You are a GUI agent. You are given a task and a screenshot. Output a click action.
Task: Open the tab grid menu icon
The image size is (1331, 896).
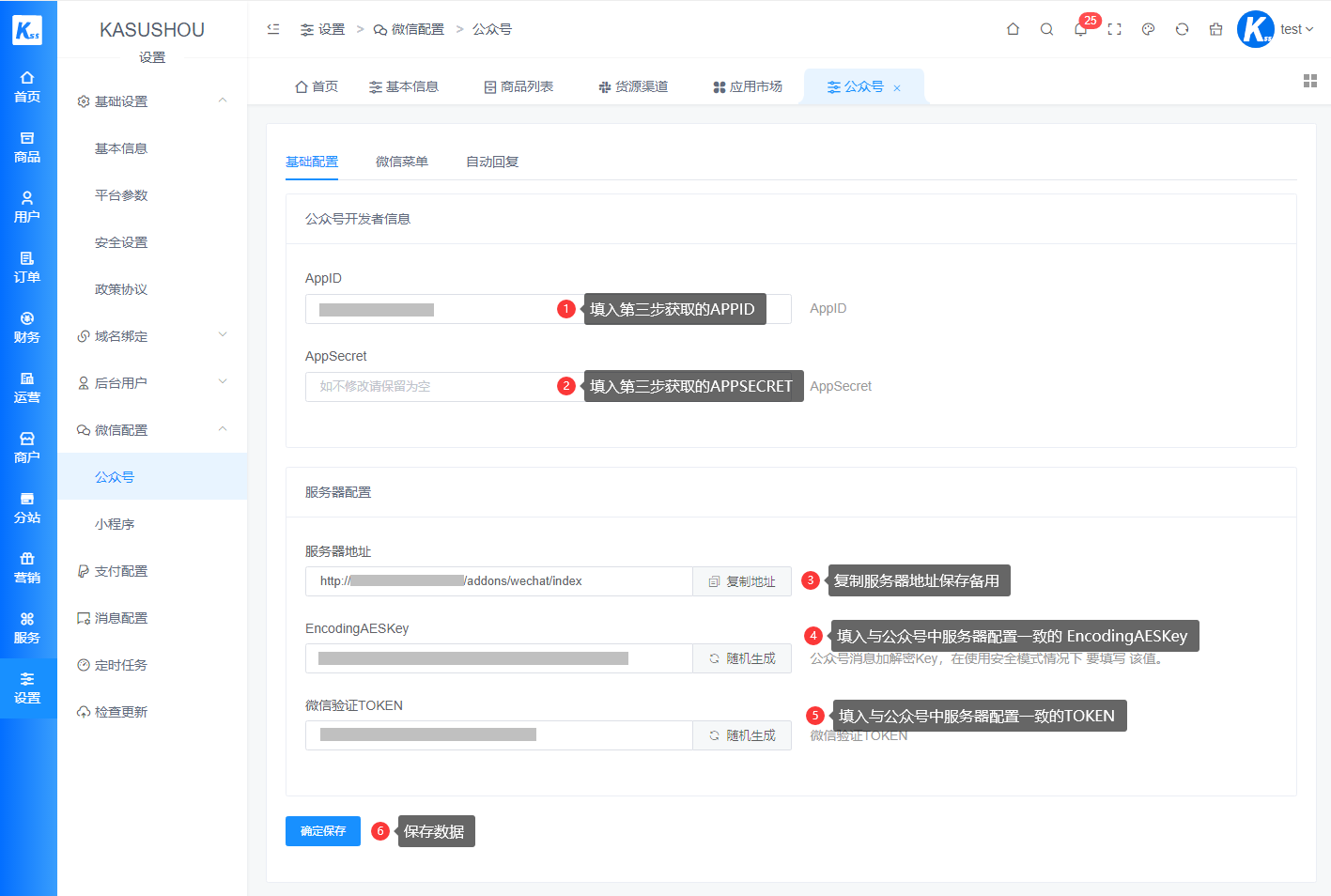coord(1310,81)
